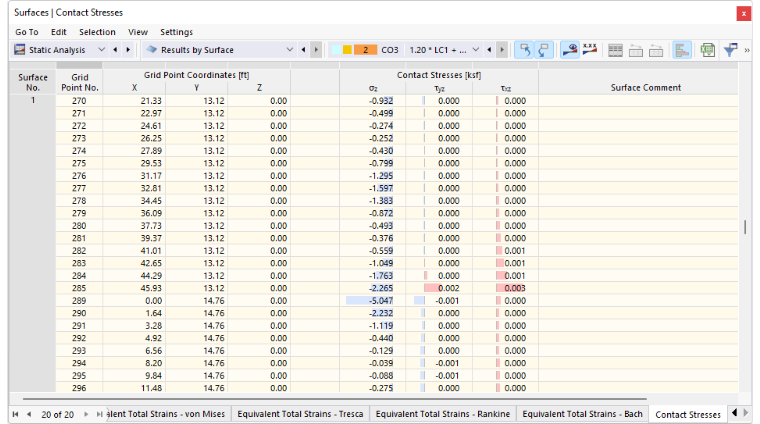Click the select-row-from-graphic icon with curved arrow
This screenshot has width=760, height=424.
tap(544, 50)
